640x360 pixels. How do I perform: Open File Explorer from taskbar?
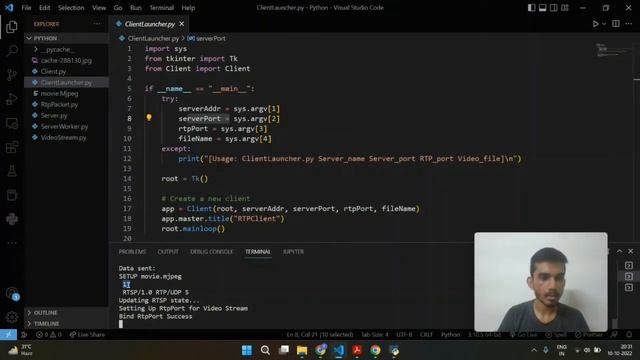point(302,350)
